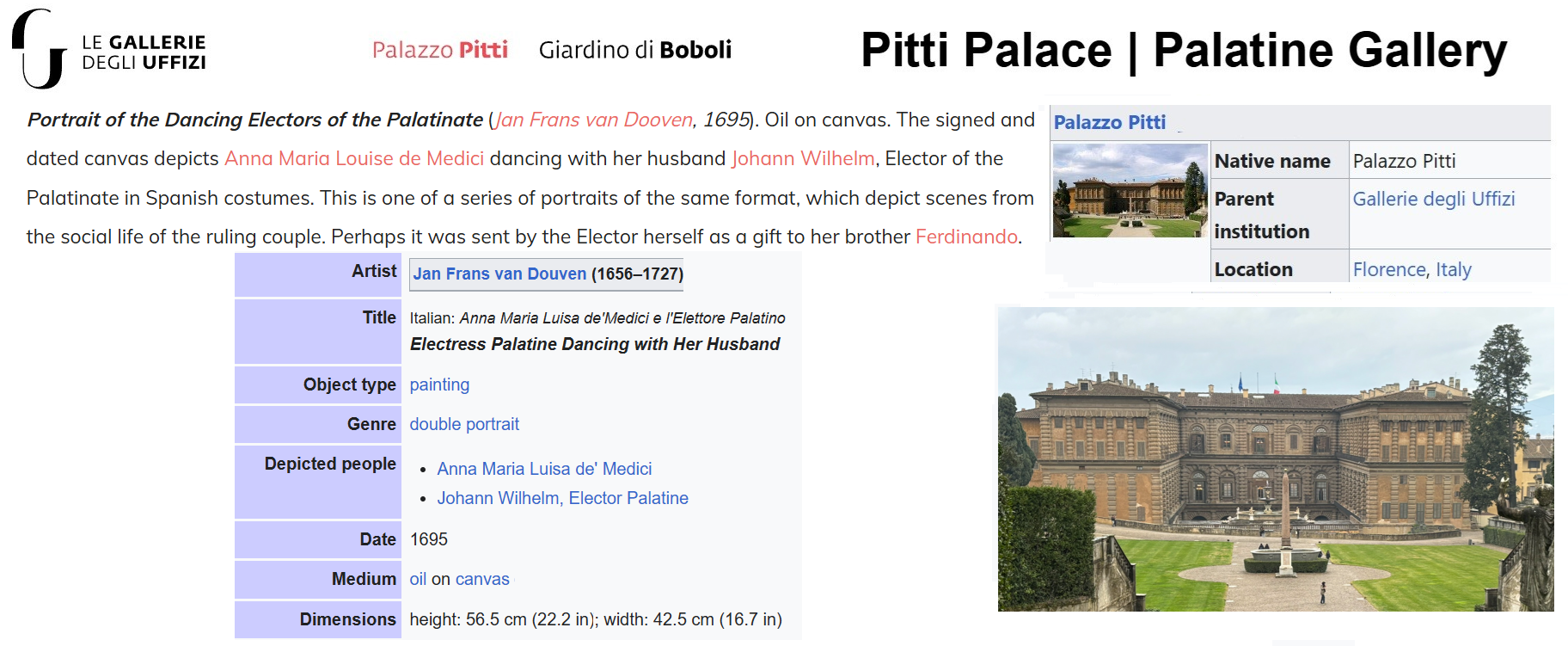The image size is (1568, 646).
Task: Open the Johann Wilhelm, Elector Palatine link
Action: point(562,498)
